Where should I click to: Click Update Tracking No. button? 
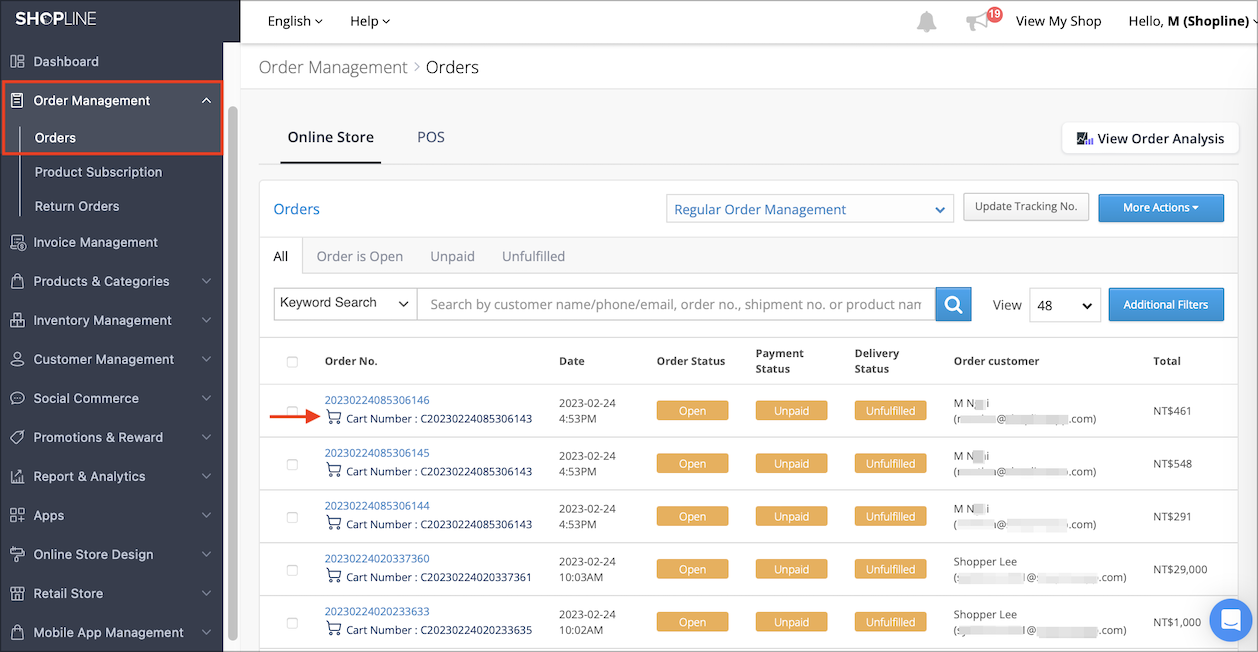[1026, 207]
